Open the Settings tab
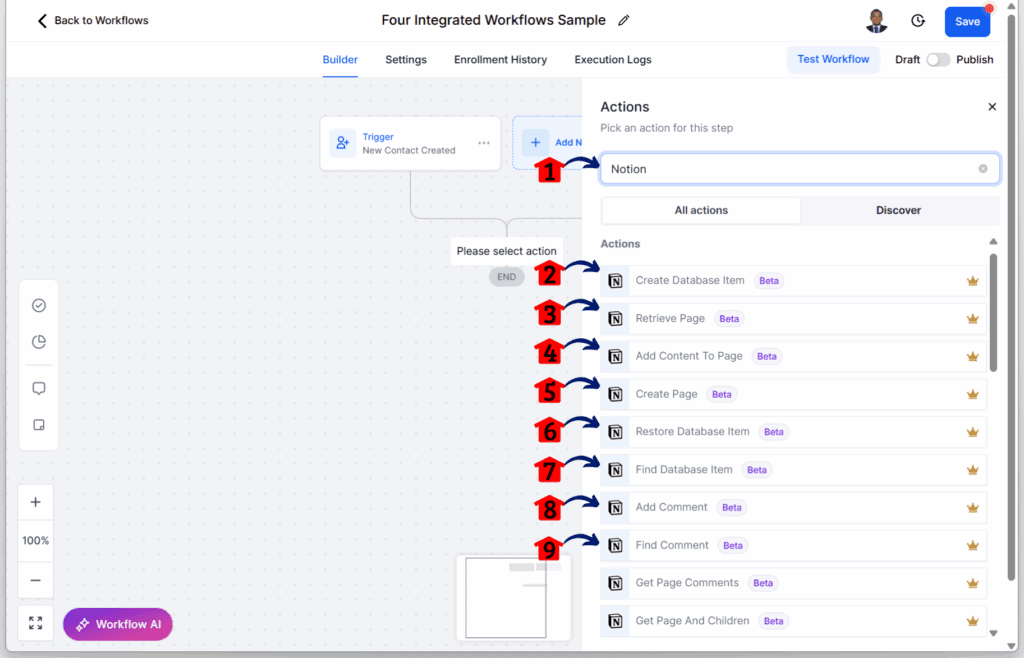This screenshot has height=658, width=1024. [x=406, y=59]
